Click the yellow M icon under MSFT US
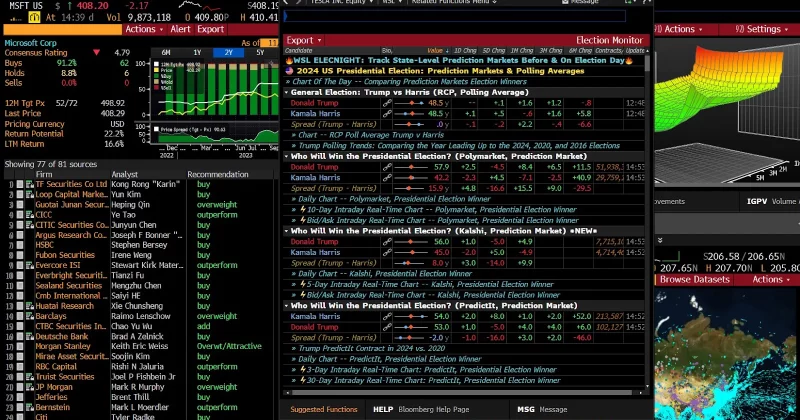This screenshot has width=800, height=420. (34, 17)
